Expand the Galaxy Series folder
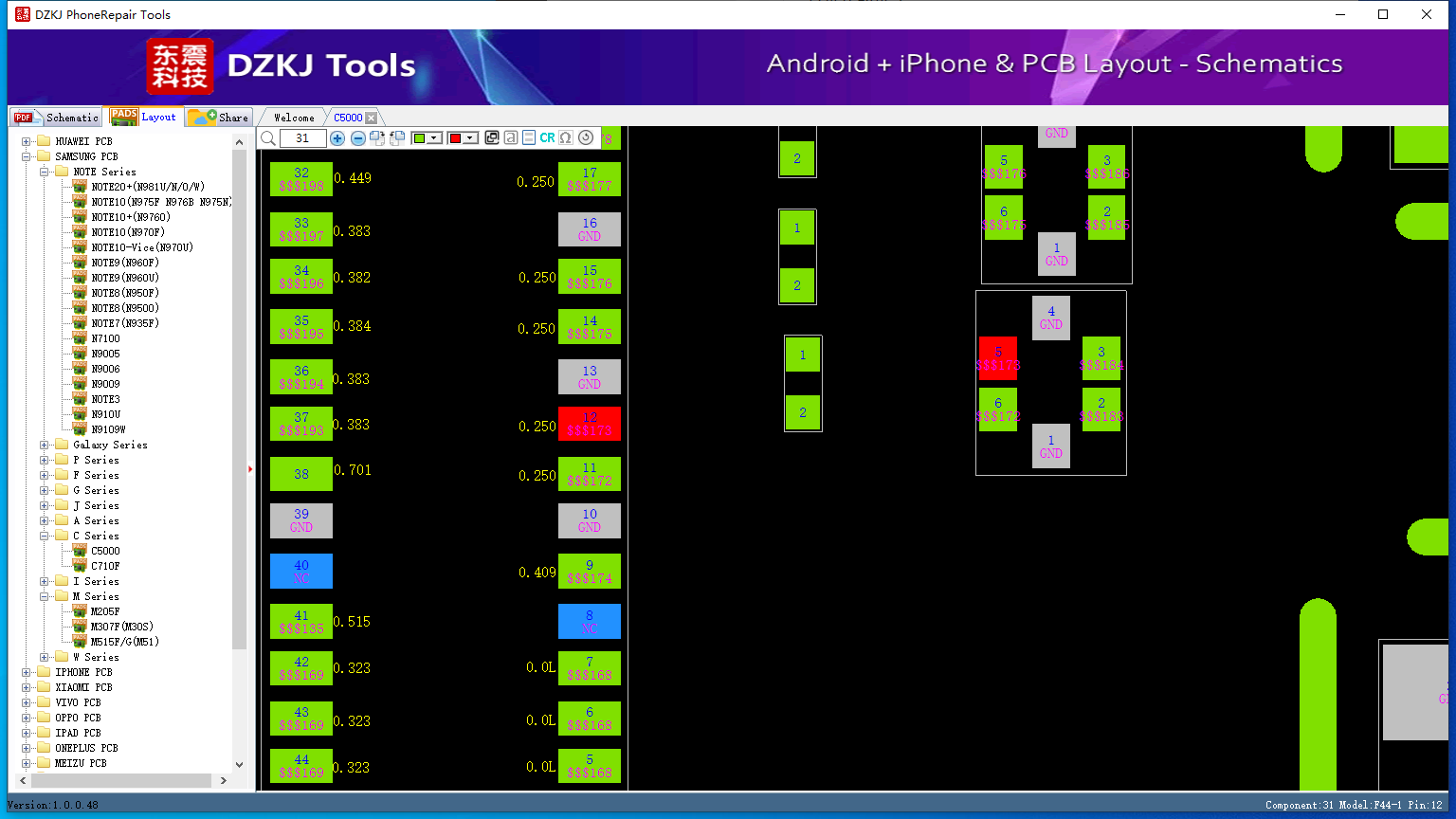 (x=45, y=445)
